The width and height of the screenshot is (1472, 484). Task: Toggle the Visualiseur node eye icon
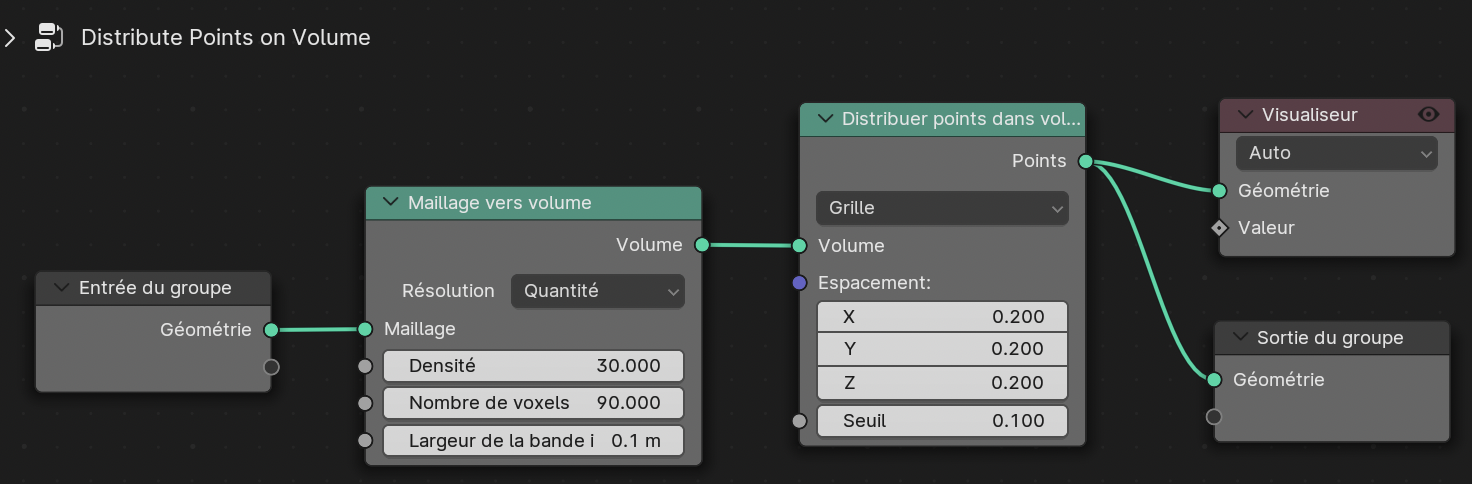[1429, 115]
